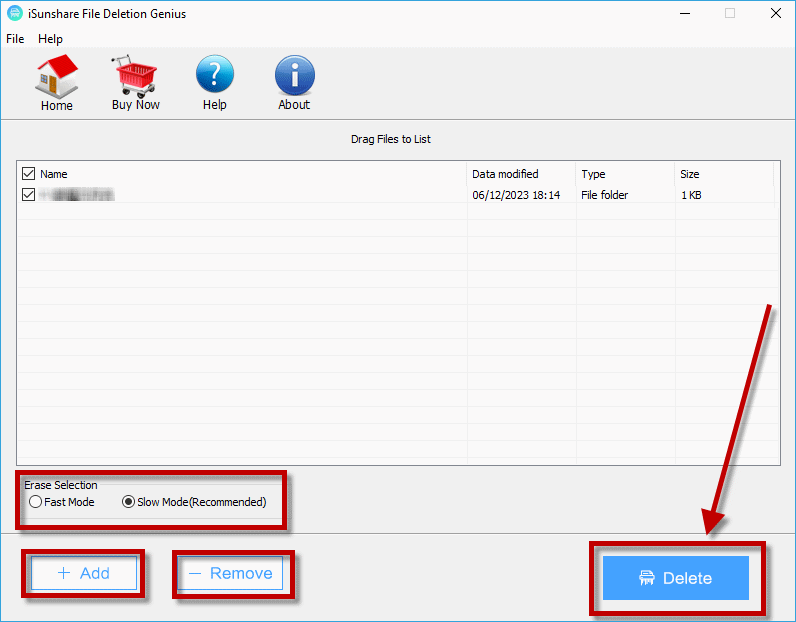
Task: Click the blue Delete button
Action: [x=676, y=578]
